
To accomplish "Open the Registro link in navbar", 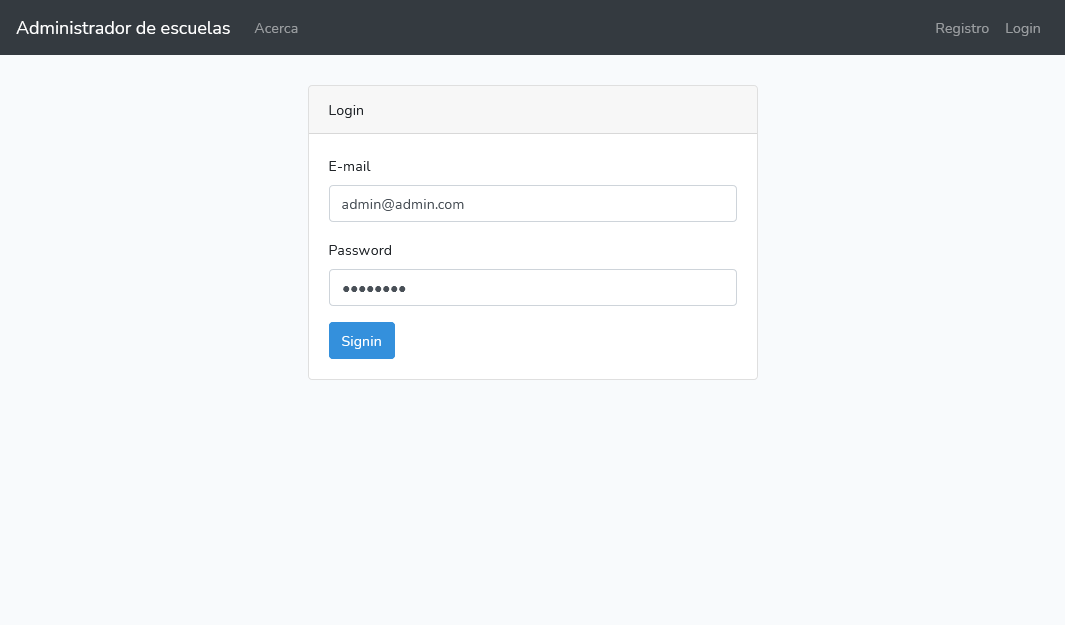I will pyautogui.click(x=962, y=28).
